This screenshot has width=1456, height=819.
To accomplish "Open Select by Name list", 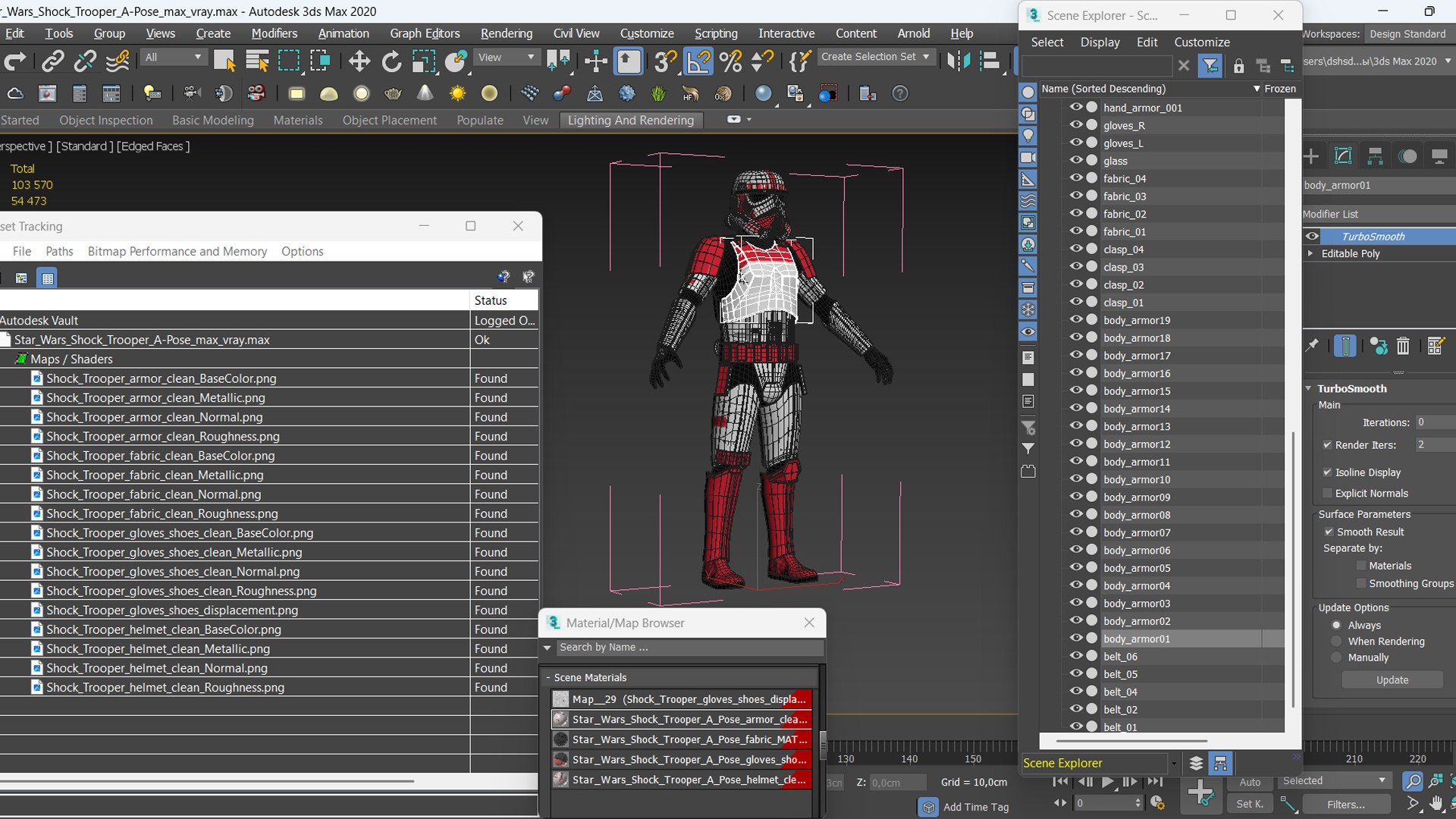I will 257,61.
